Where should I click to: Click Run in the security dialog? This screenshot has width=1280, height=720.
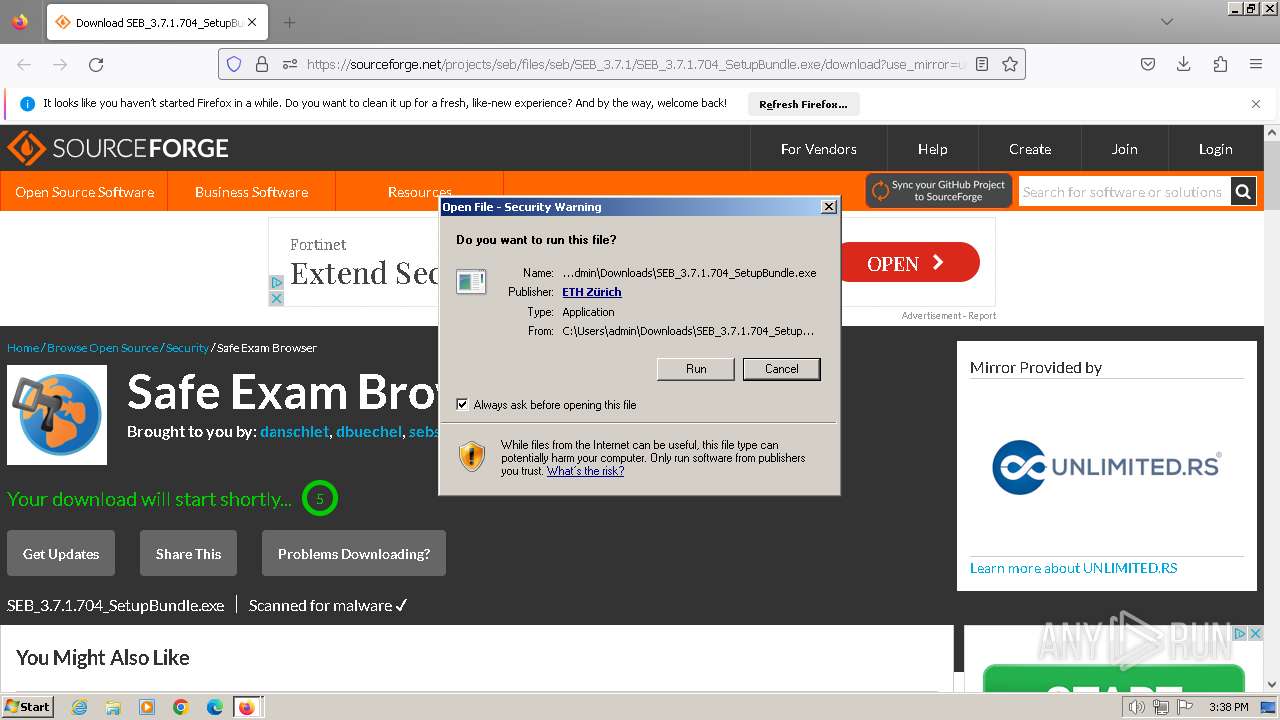696,369
